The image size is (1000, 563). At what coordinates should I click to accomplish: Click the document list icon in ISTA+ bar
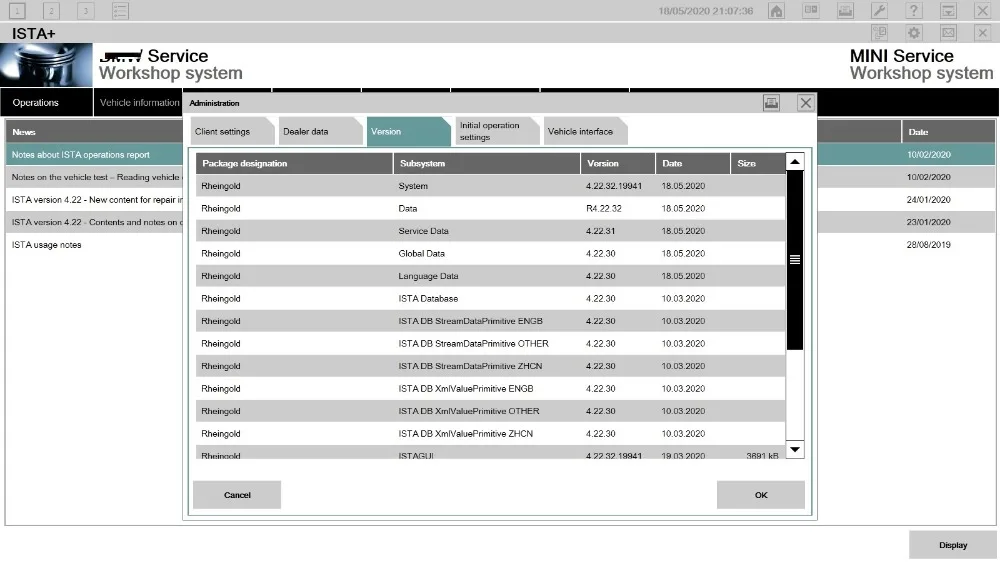click(879, 33)
